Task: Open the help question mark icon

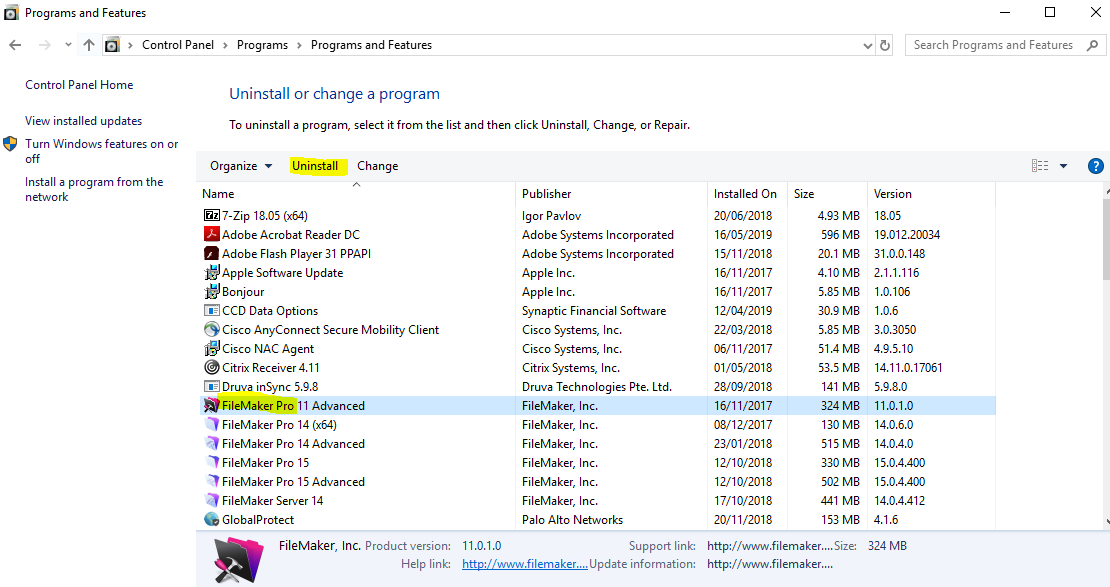Action: click(1095, 166)
